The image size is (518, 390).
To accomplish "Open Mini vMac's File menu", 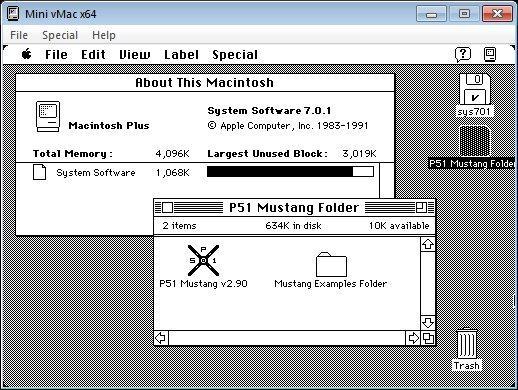I will (x=19, y=35).
